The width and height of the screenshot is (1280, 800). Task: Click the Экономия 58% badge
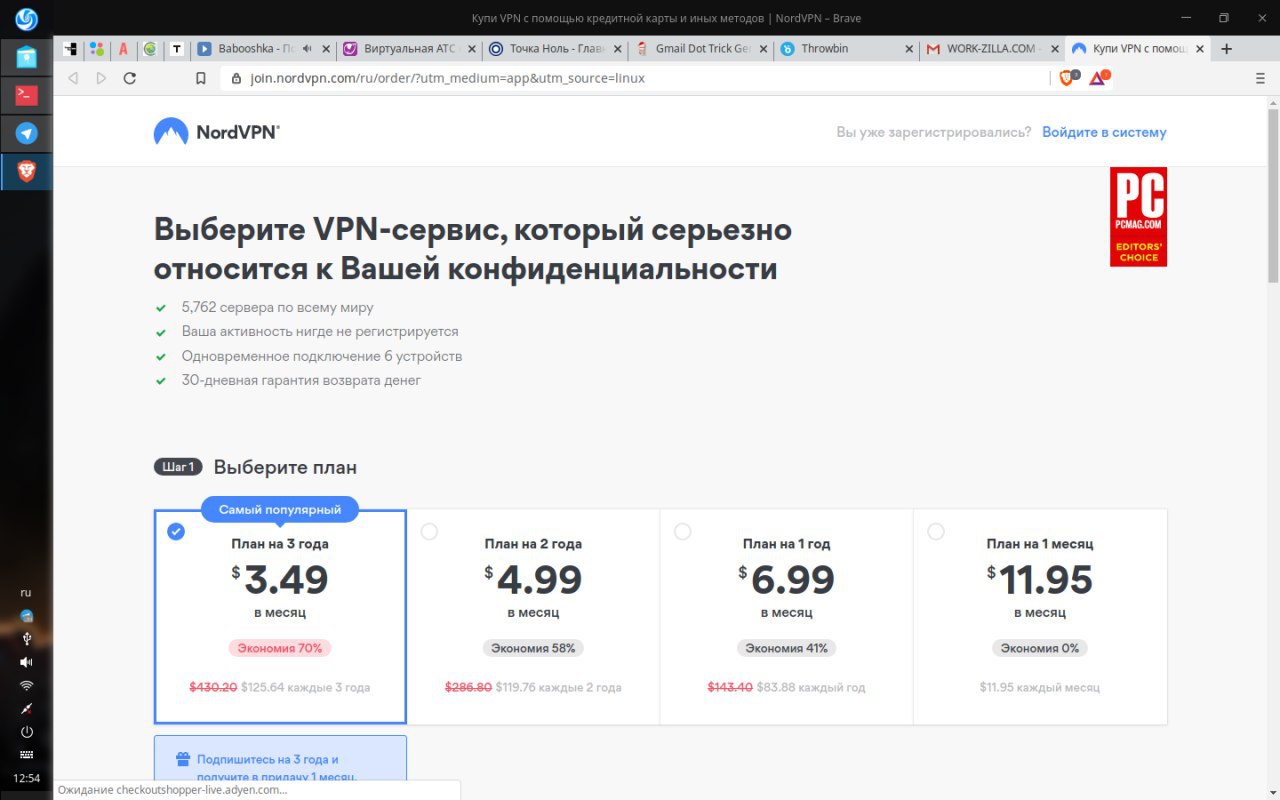point(533,648)
